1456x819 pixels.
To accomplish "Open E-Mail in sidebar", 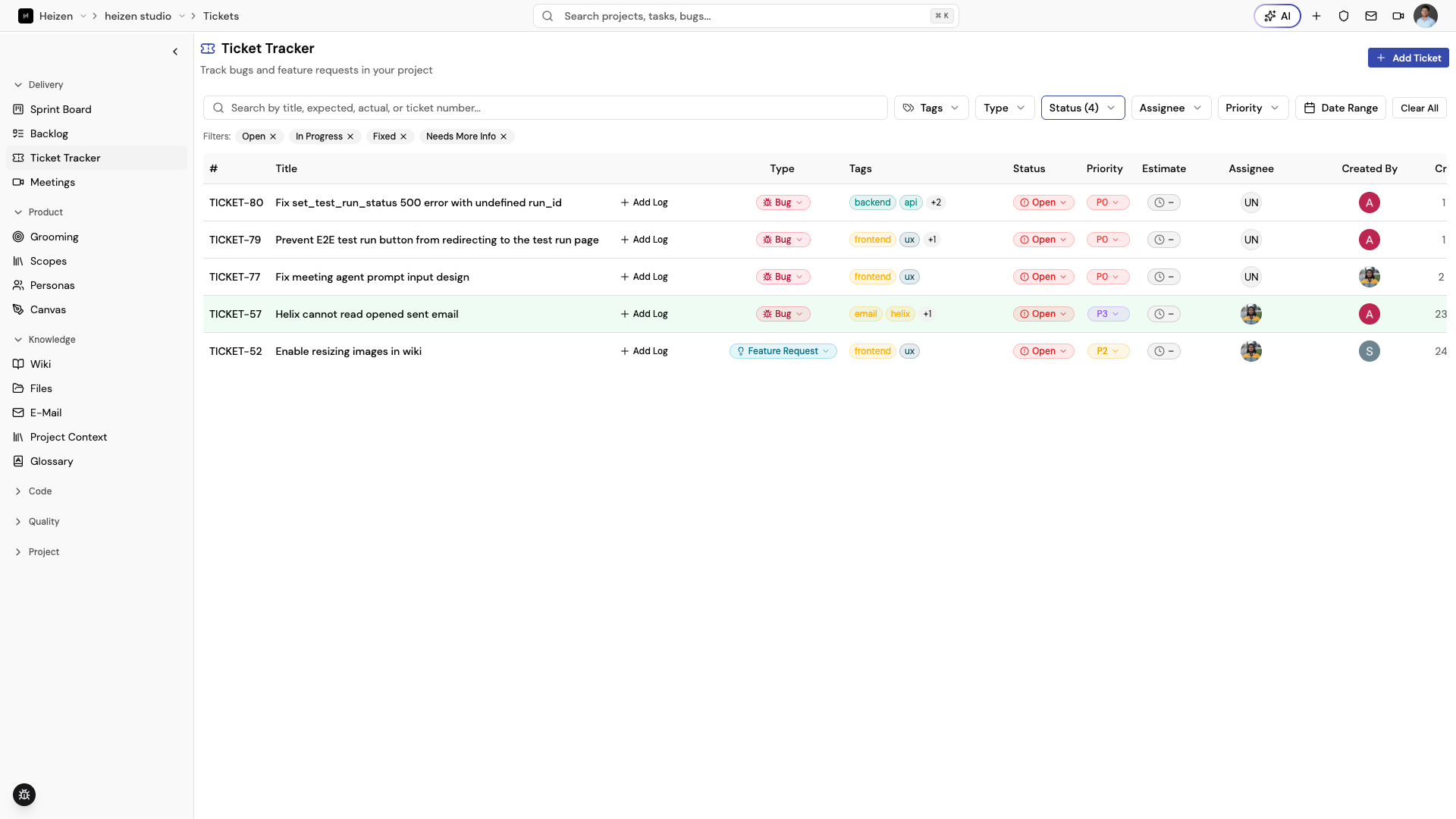I will click(x=96, y=413).
